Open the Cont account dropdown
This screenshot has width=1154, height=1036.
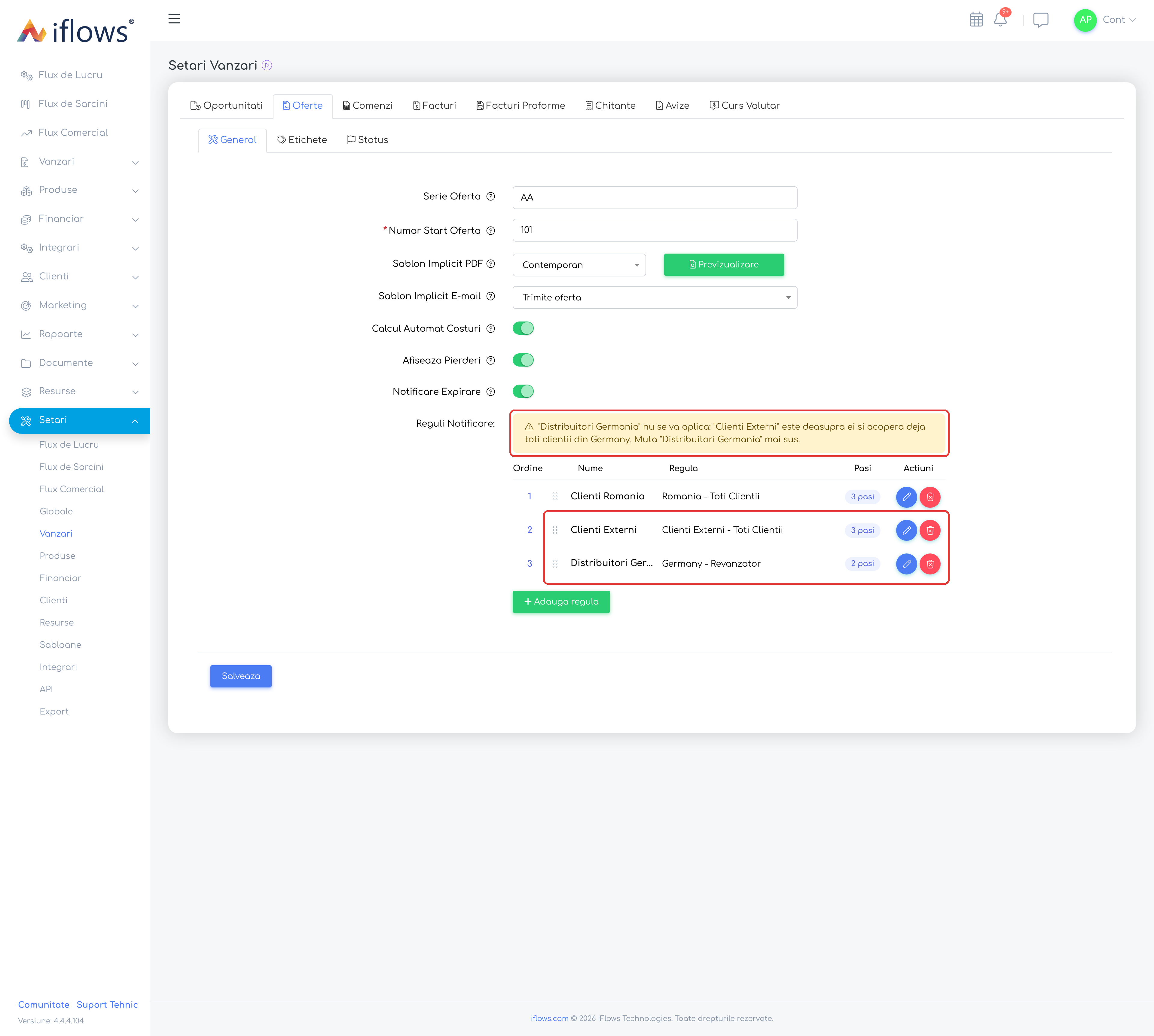[x=1119, y=20]
